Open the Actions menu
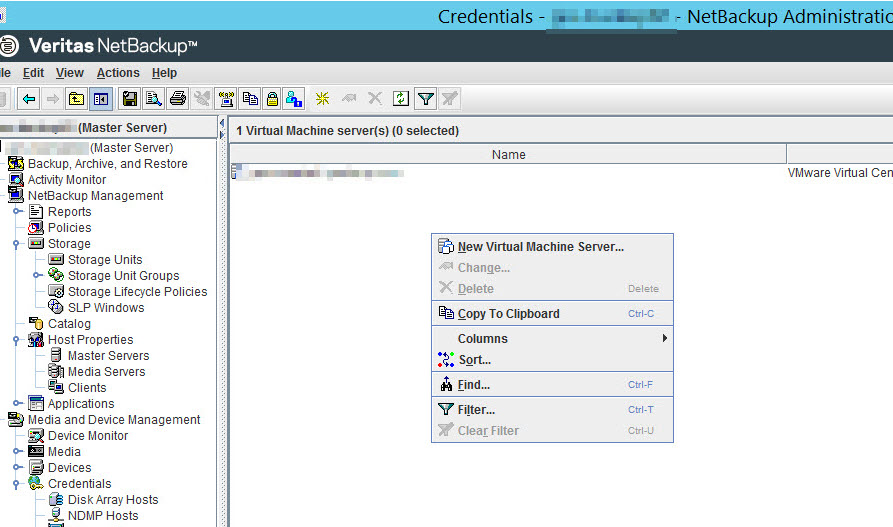 [x=118, y=73]
